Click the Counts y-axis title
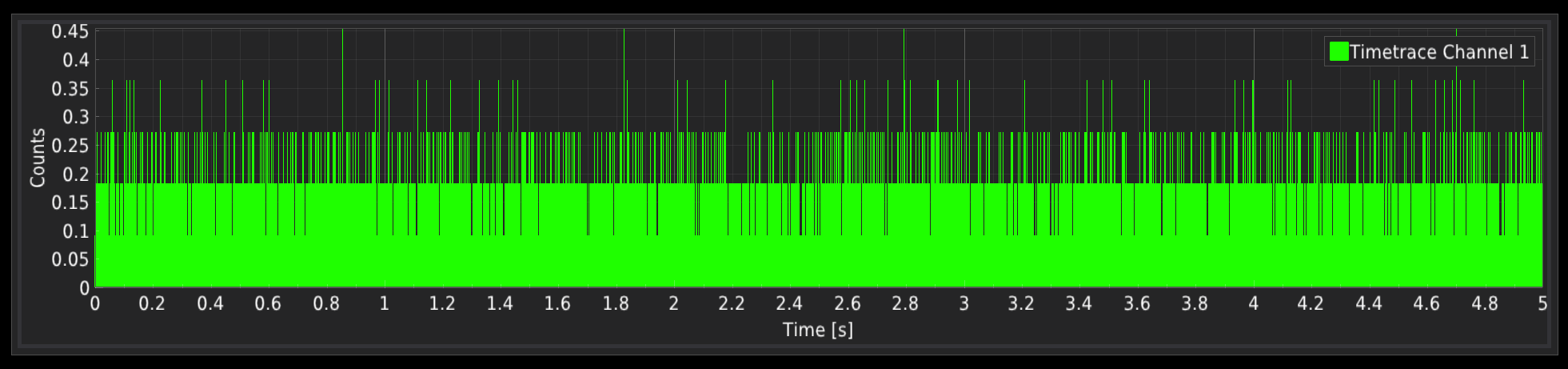The width and height of the screenshot is (1568, 369). 37,158
